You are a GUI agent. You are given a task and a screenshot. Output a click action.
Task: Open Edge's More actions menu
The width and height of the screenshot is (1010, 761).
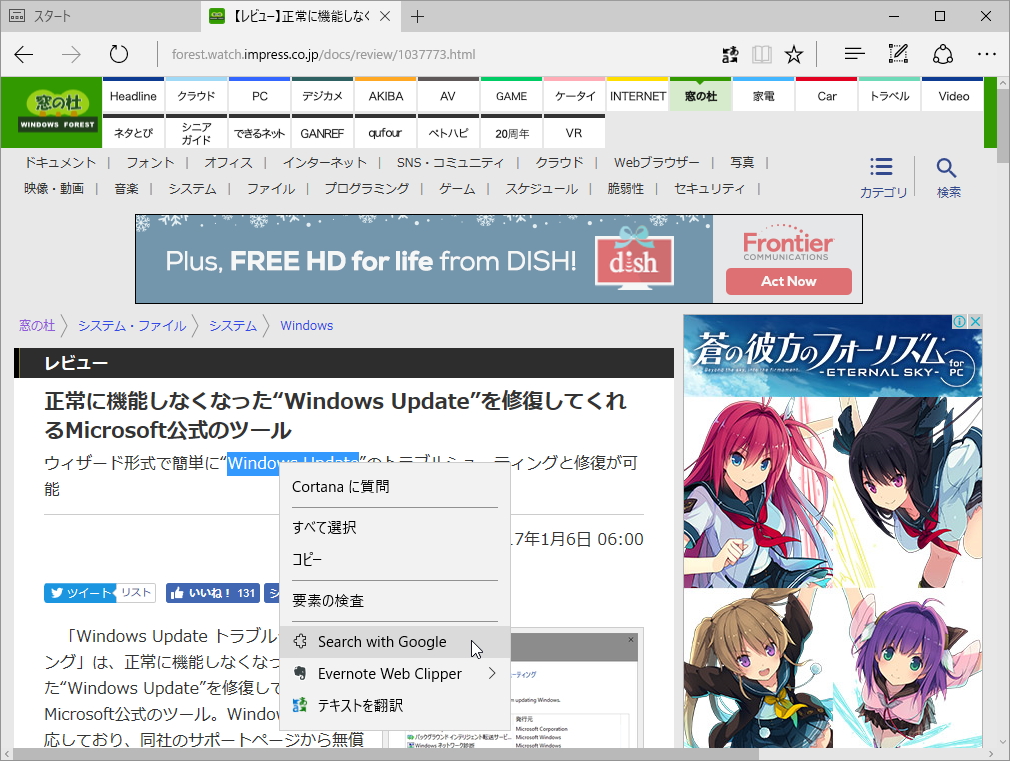point(987,54)
